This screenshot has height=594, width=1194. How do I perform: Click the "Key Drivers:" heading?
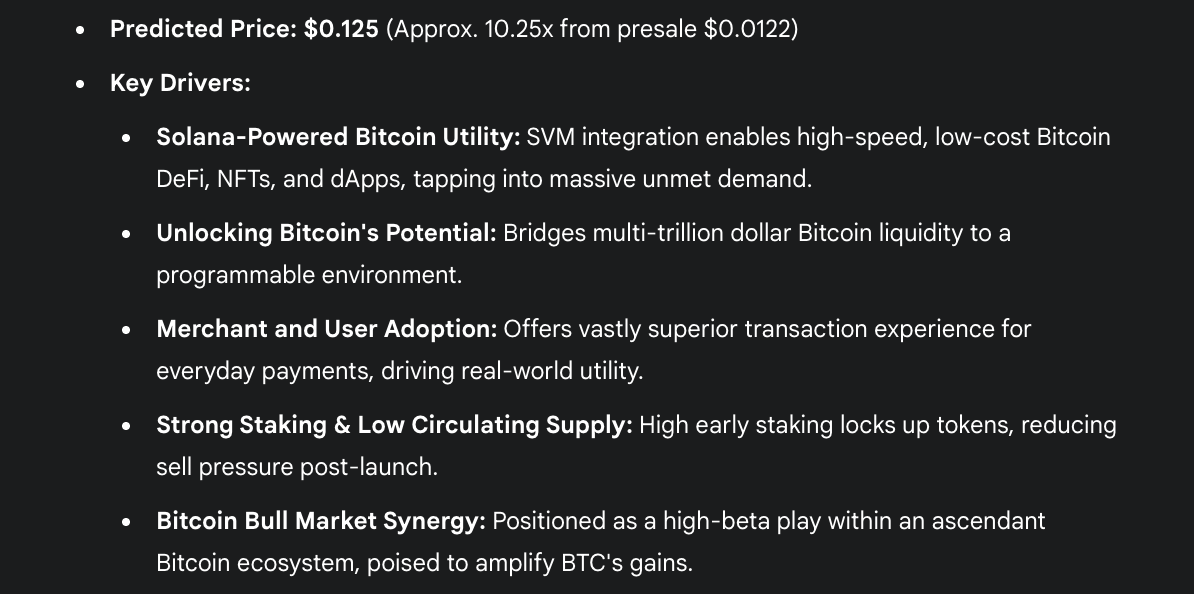[x=180, y=83]
